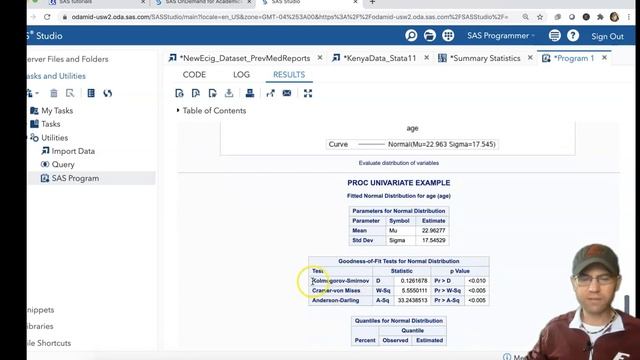Image resolution: width=640 pixels, height=360 pixels.
Task: Click the open files folder icon in header
Action: point(429,36)
